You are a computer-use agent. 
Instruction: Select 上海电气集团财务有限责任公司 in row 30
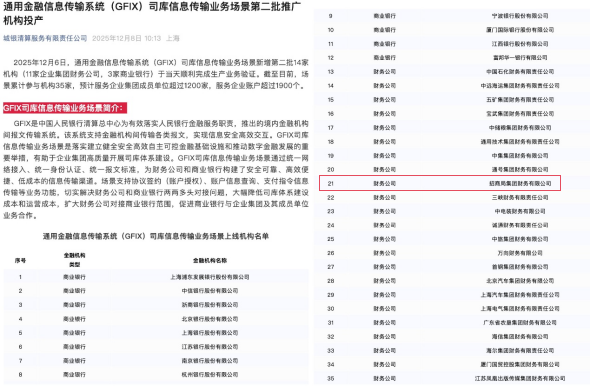pos(520,309)
